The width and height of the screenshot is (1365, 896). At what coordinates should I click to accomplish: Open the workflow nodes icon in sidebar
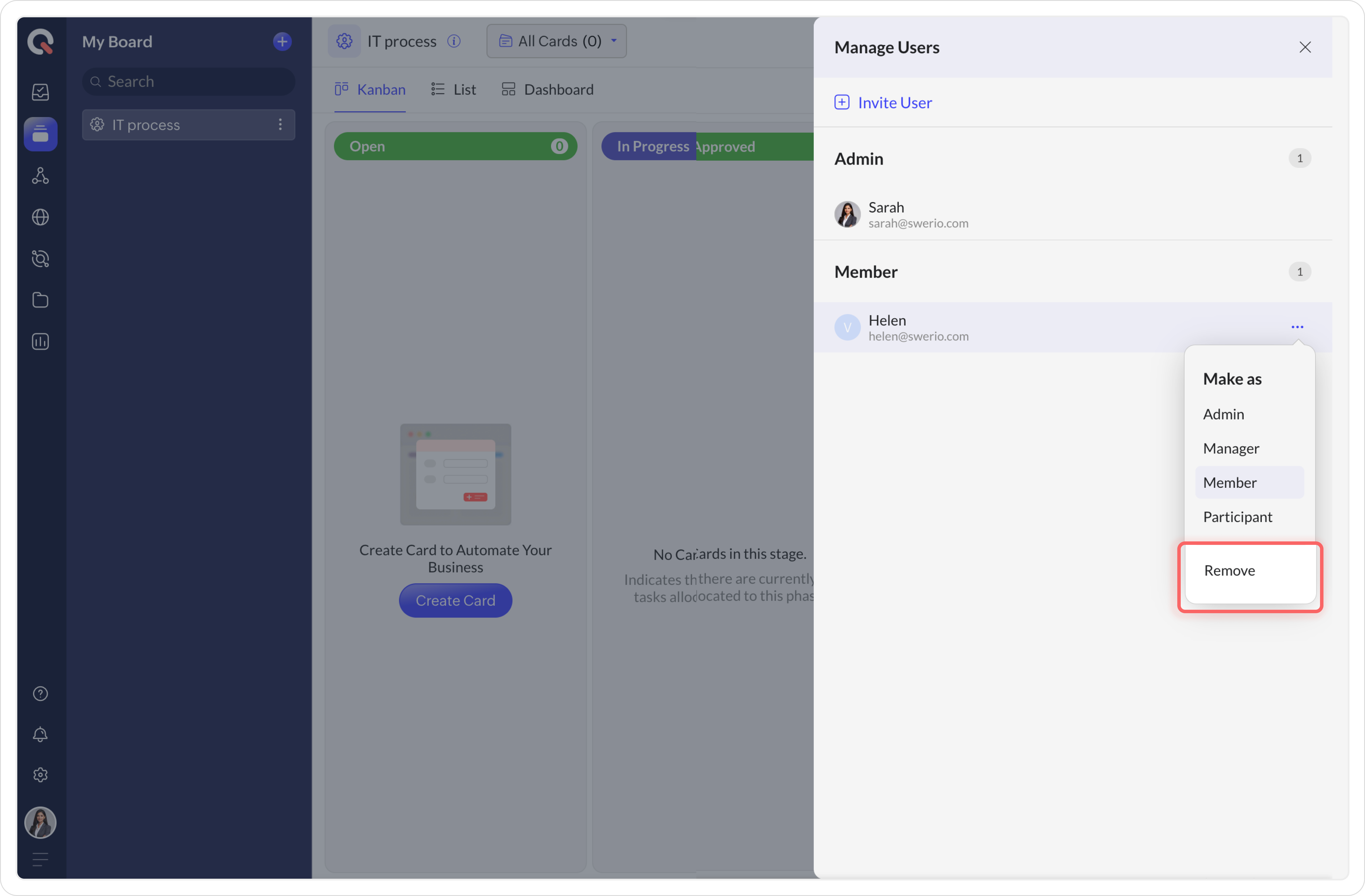(40, 175)
